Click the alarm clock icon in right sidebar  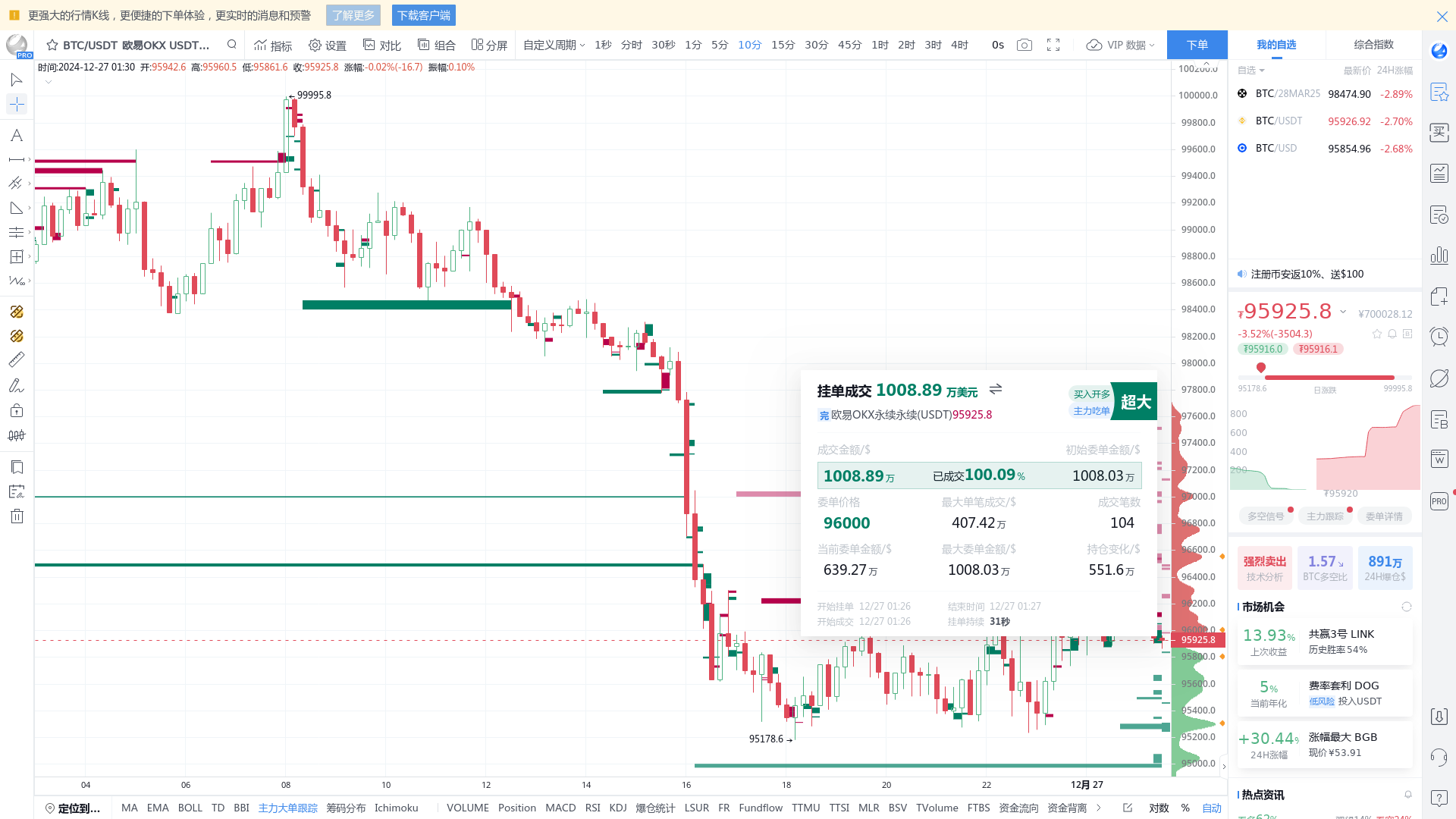tap(1439, 336)
